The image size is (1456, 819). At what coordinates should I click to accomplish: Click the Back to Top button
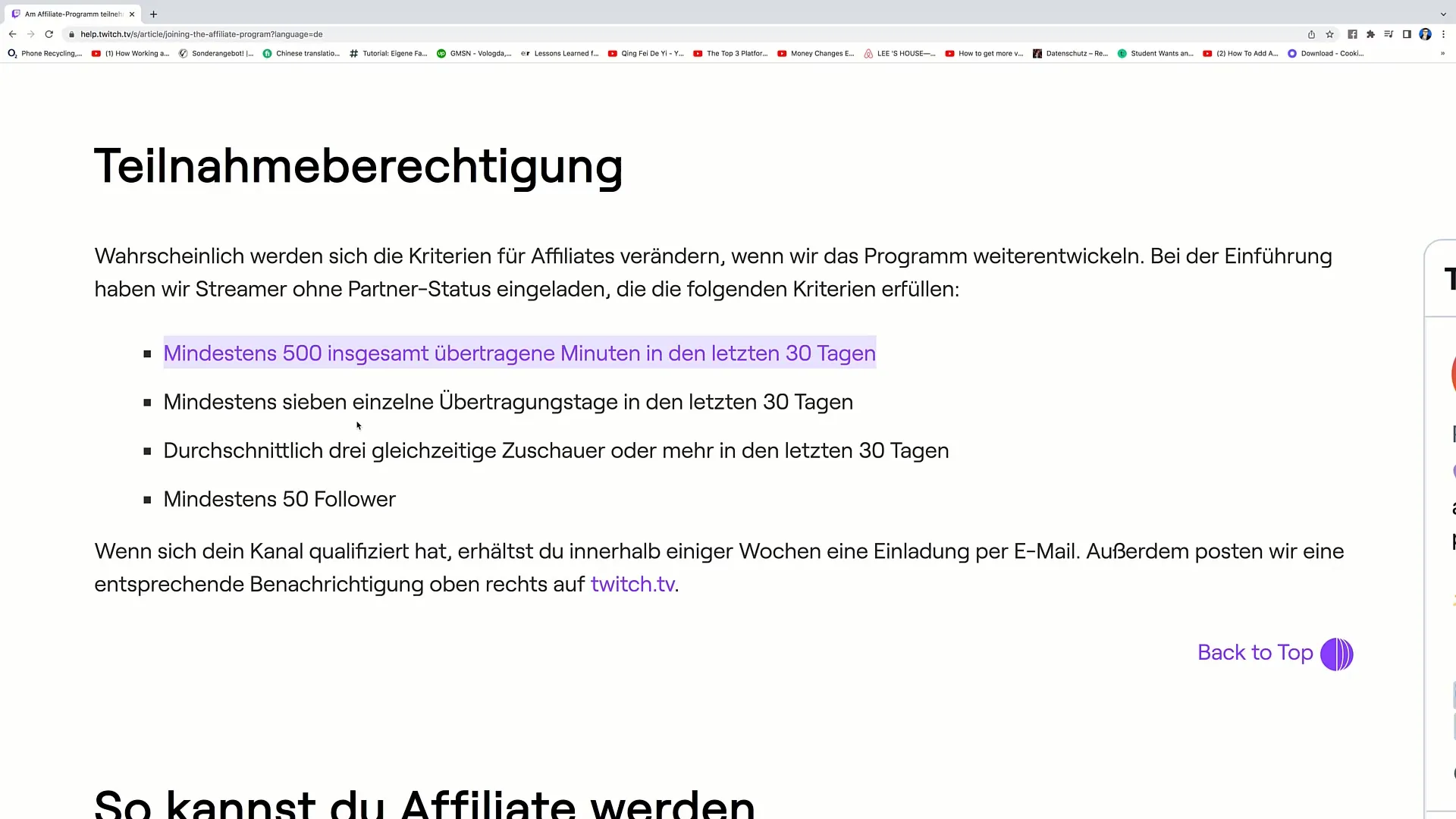(1275, 652)
